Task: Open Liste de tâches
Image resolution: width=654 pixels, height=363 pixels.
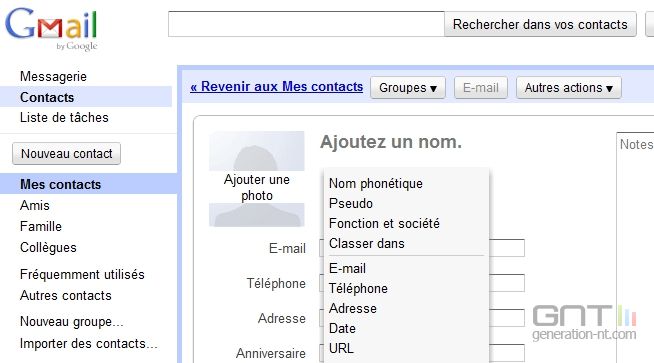Action: [64, 118]
